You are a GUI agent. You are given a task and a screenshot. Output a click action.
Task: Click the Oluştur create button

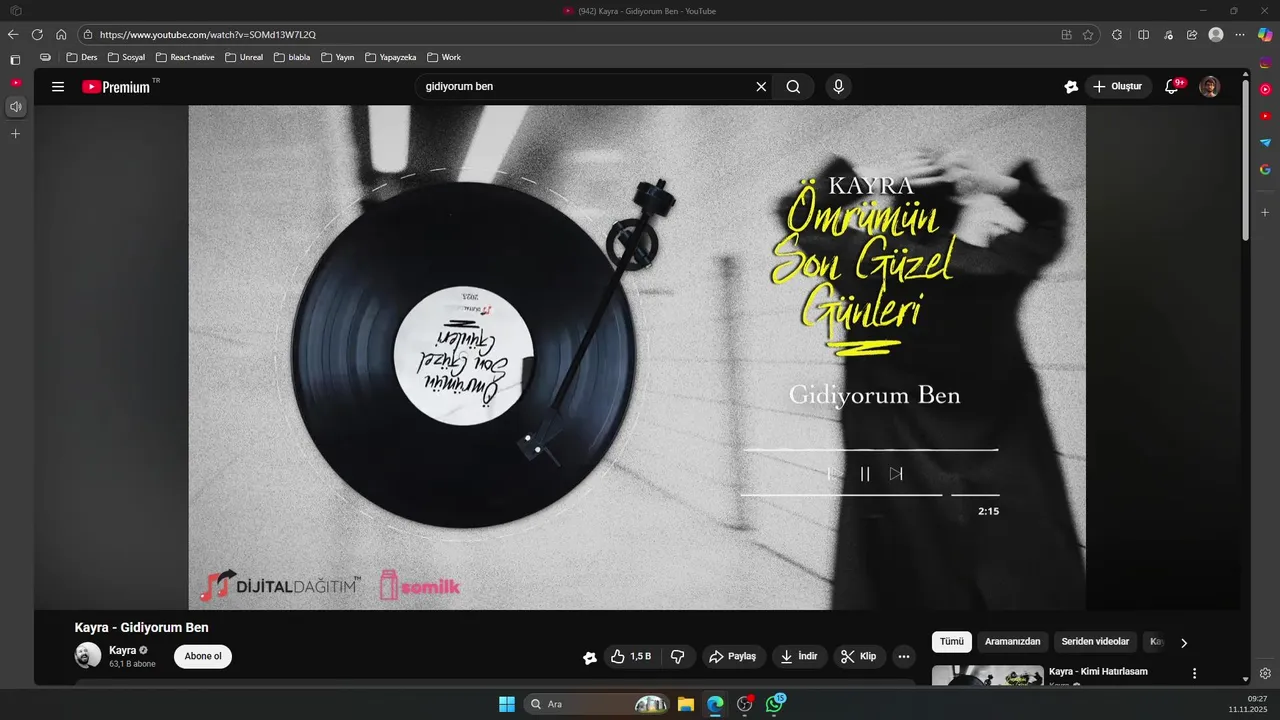[1118, 87]
